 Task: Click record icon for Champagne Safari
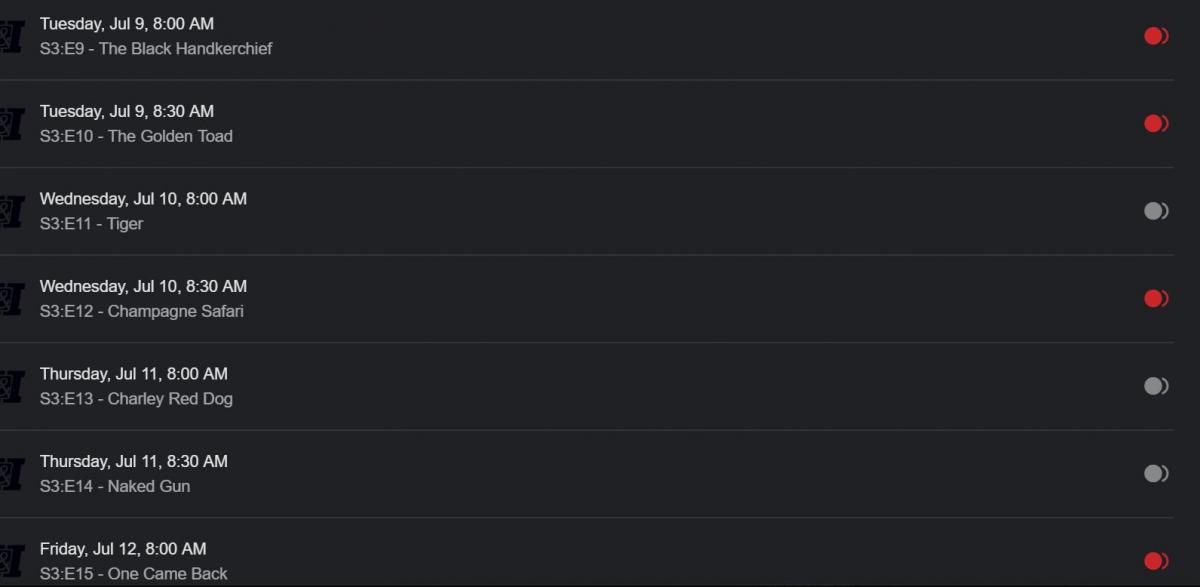[1156, 299]
